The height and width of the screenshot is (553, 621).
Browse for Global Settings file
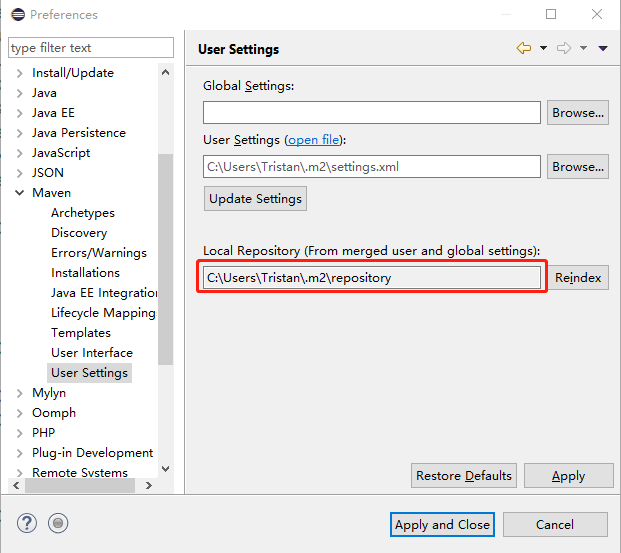pos(578,113)
